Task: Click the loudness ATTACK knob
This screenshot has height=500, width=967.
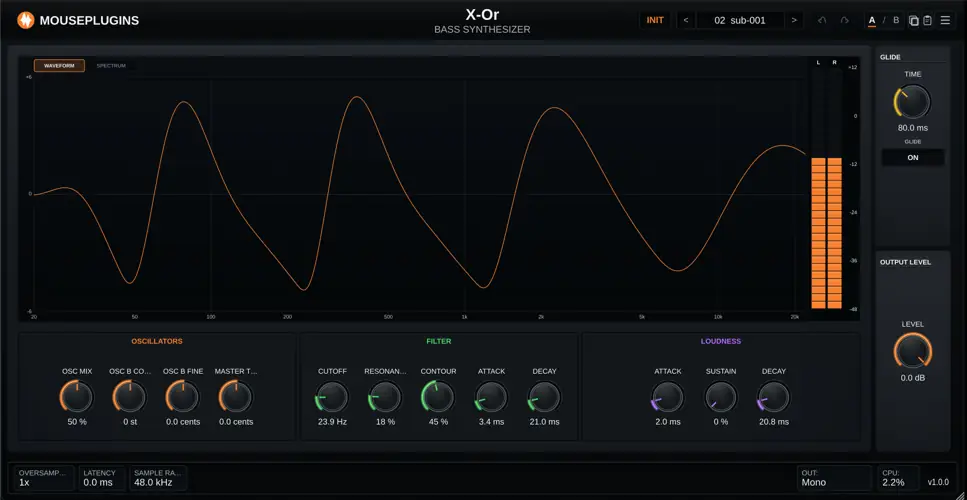Action: point(668,396)
